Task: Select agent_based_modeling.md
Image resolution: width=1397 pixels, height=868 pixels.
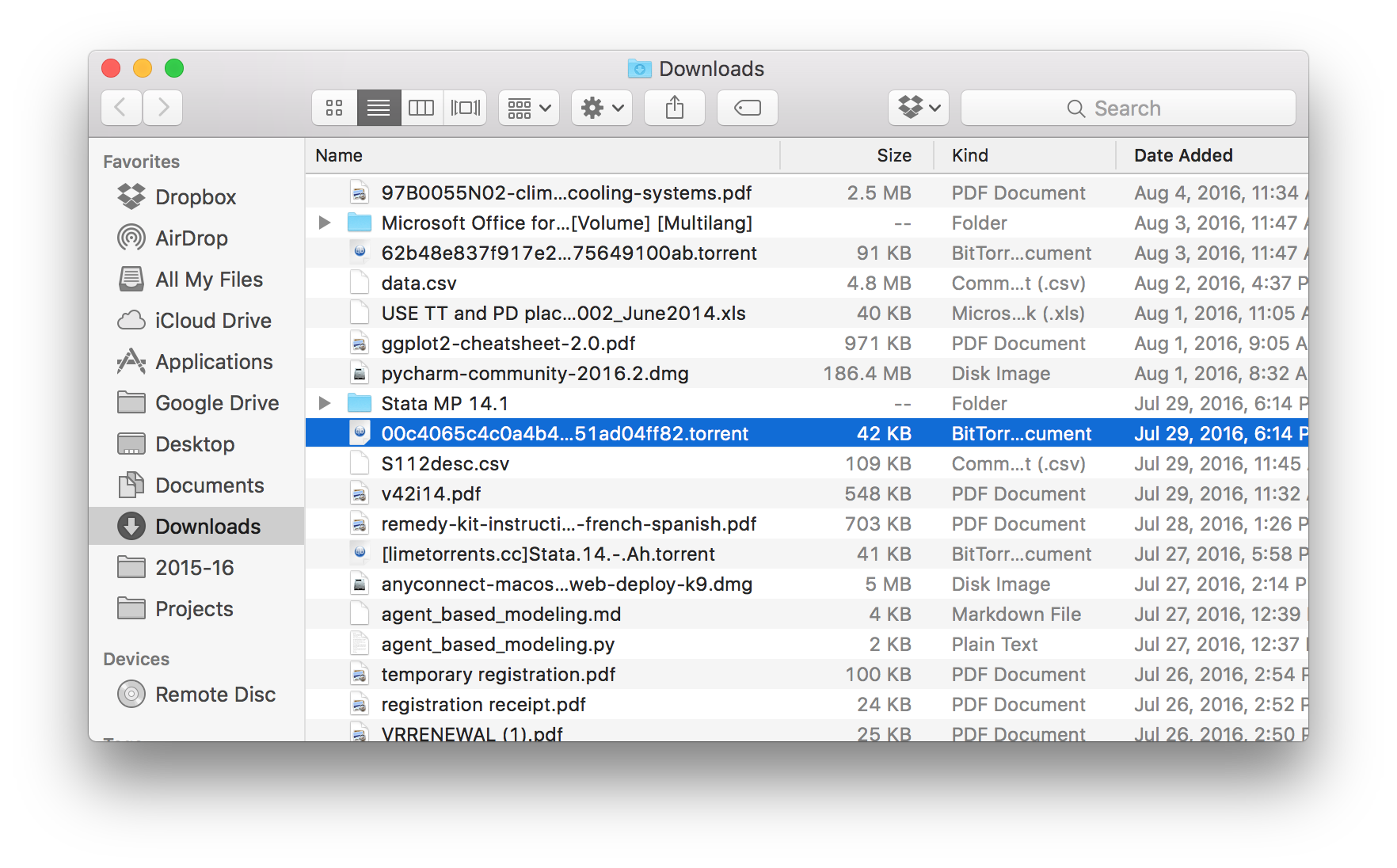Action: click(807, 615)
